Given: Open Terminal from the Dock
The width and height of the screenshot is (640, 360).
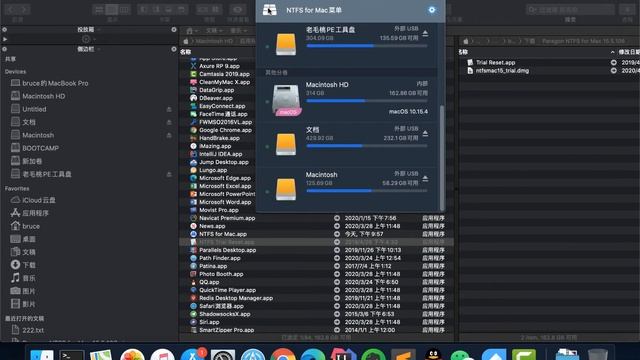Looking at the screenshot, I should coord(72,356).
